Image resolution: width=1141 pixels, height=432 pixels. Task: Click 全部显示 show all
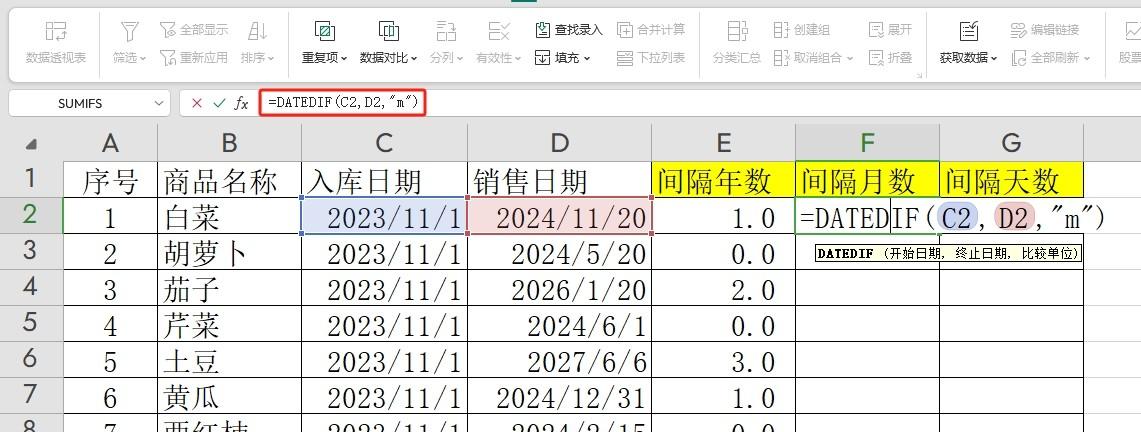[194, 30]
